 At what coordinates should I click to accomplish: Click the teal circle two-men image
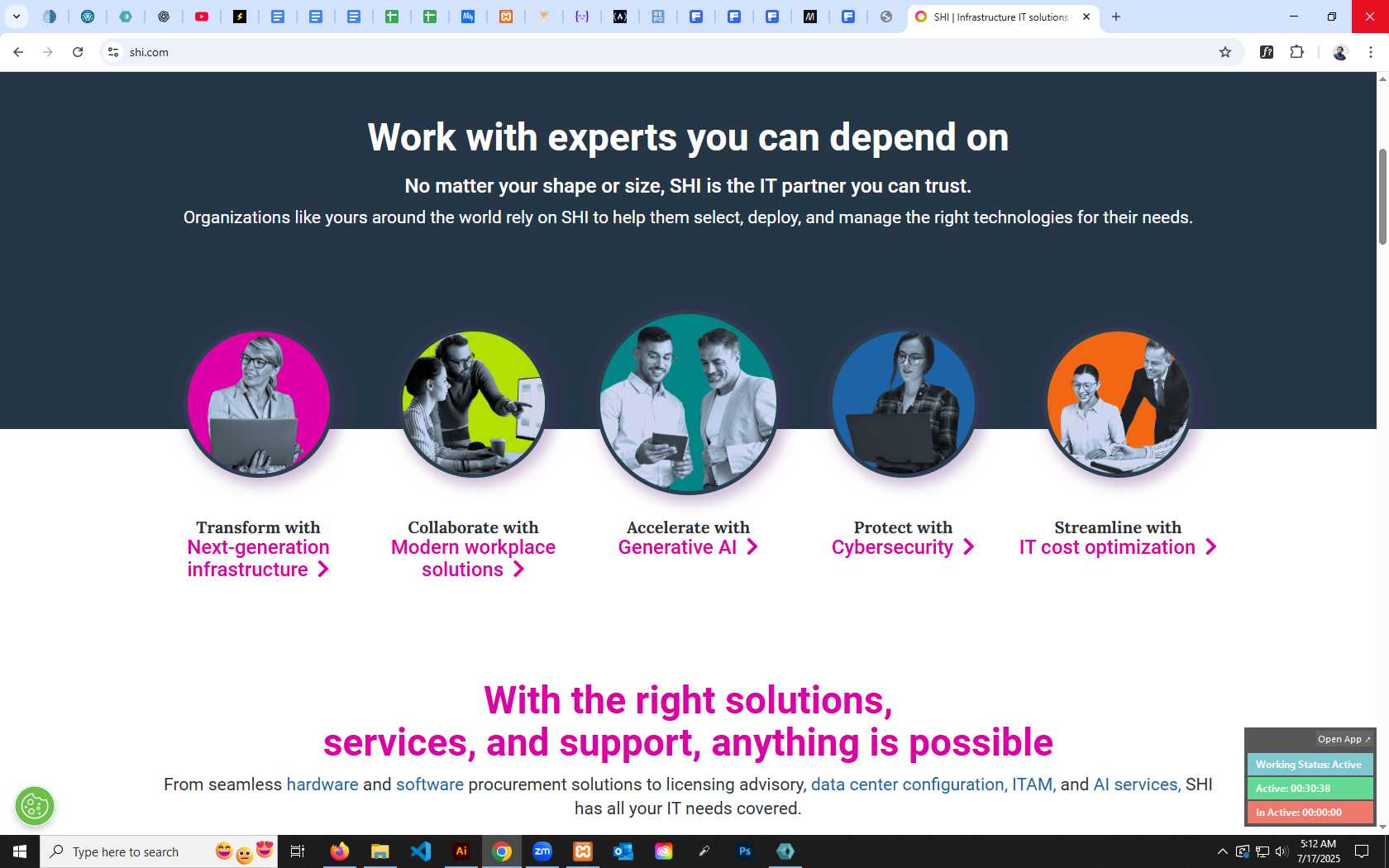point(688,404)
